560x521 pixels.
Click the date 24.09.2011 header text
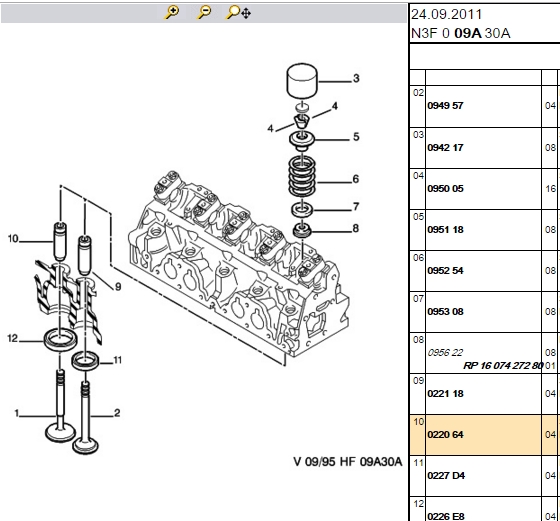click(446, 15)
